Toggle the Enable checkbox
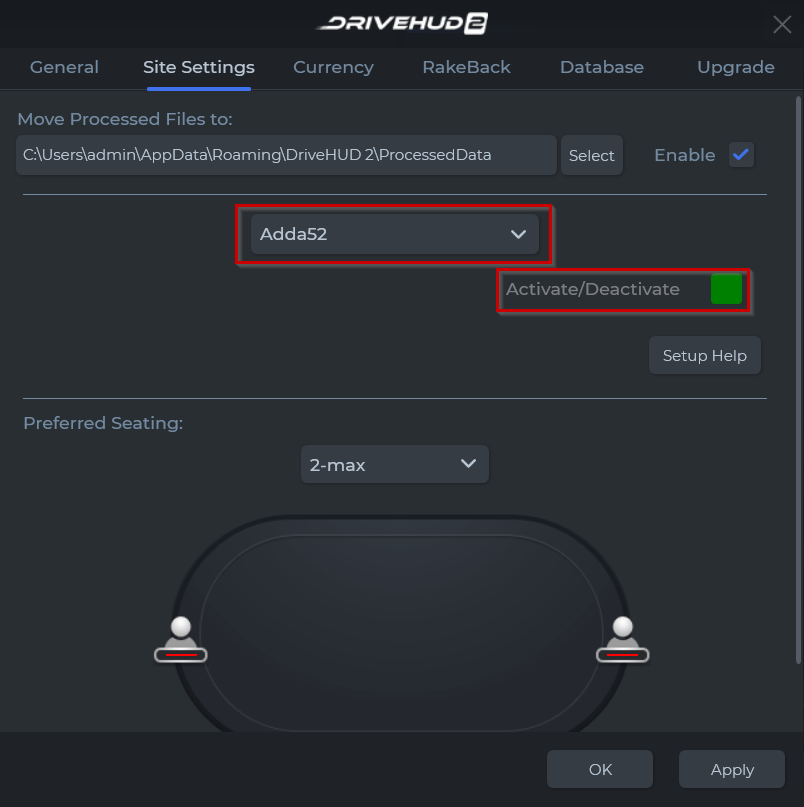 coord(741,154)
